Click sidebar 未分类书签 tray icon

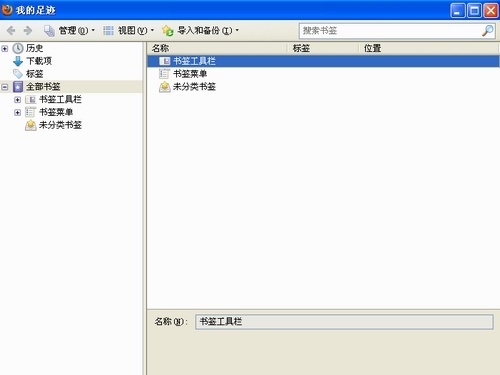(x=31, y=125)
